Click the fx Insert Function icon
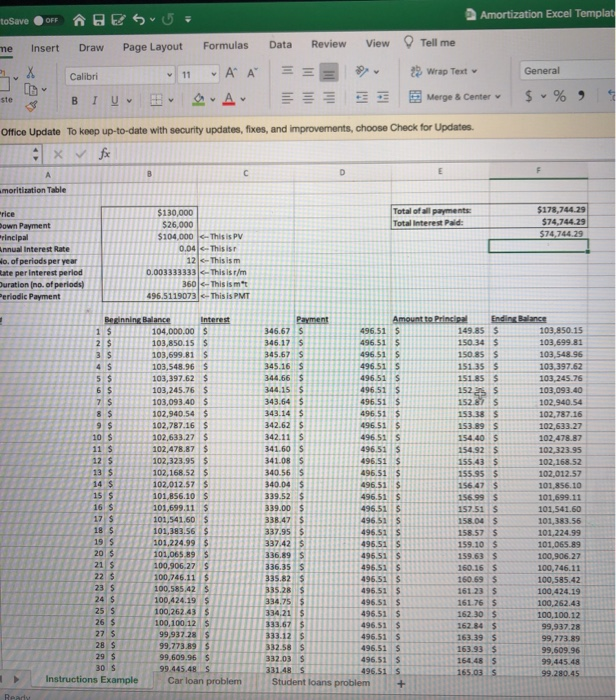Viewport: 616px width, 700px height. [104, 154]
